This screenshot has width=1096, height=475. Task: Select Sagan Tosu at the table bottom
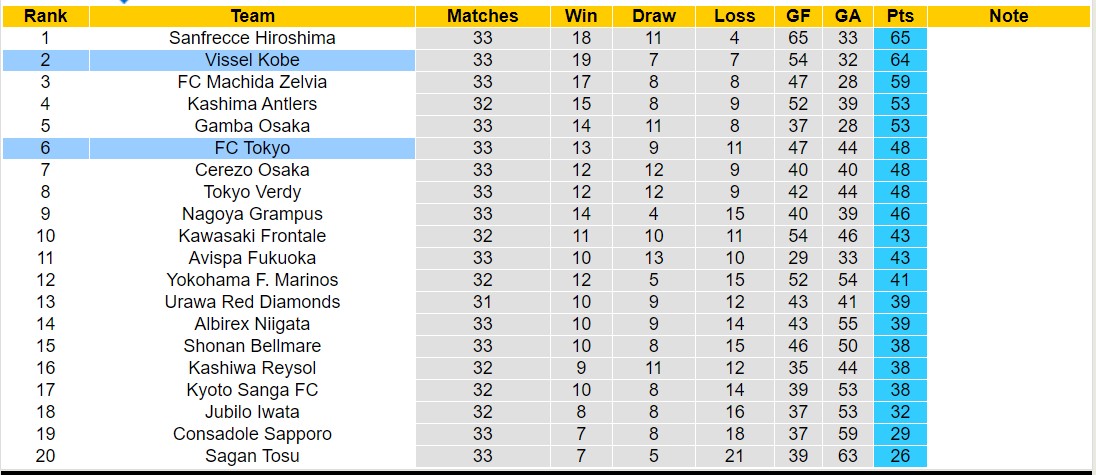[252, 456]
